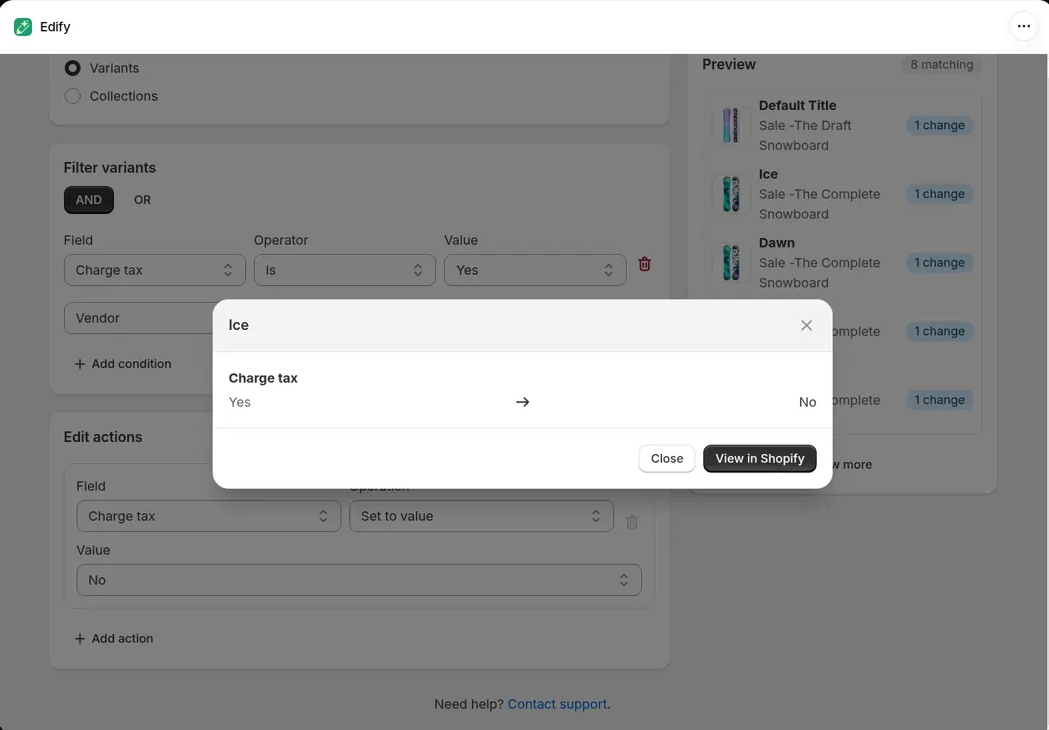1049x730 pixels.
Task: Select the Variants radio button
Action: 72,68
